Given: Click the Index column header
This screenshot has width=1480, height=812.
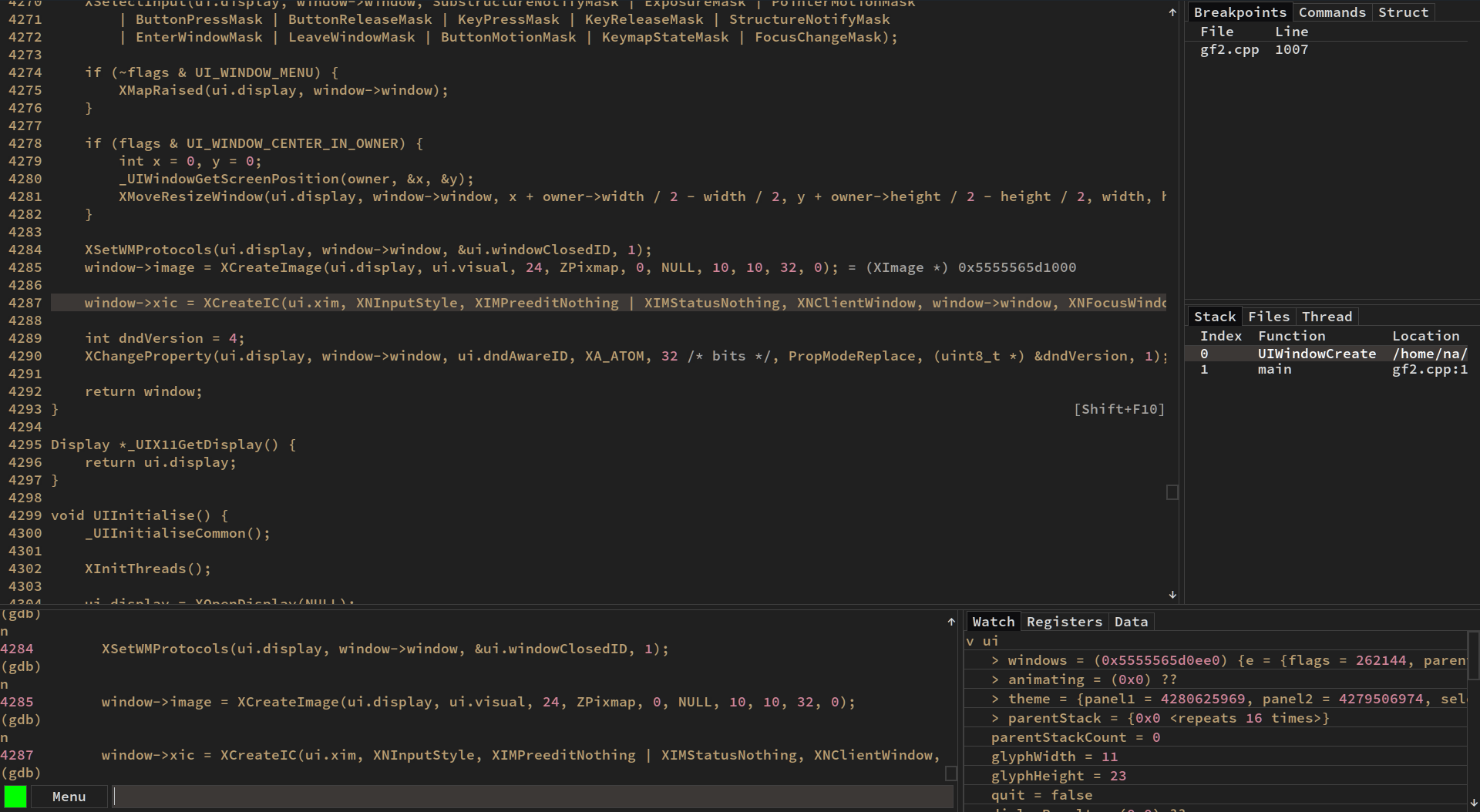Looking at the screenshot, I should click(x=1221, y=336).
